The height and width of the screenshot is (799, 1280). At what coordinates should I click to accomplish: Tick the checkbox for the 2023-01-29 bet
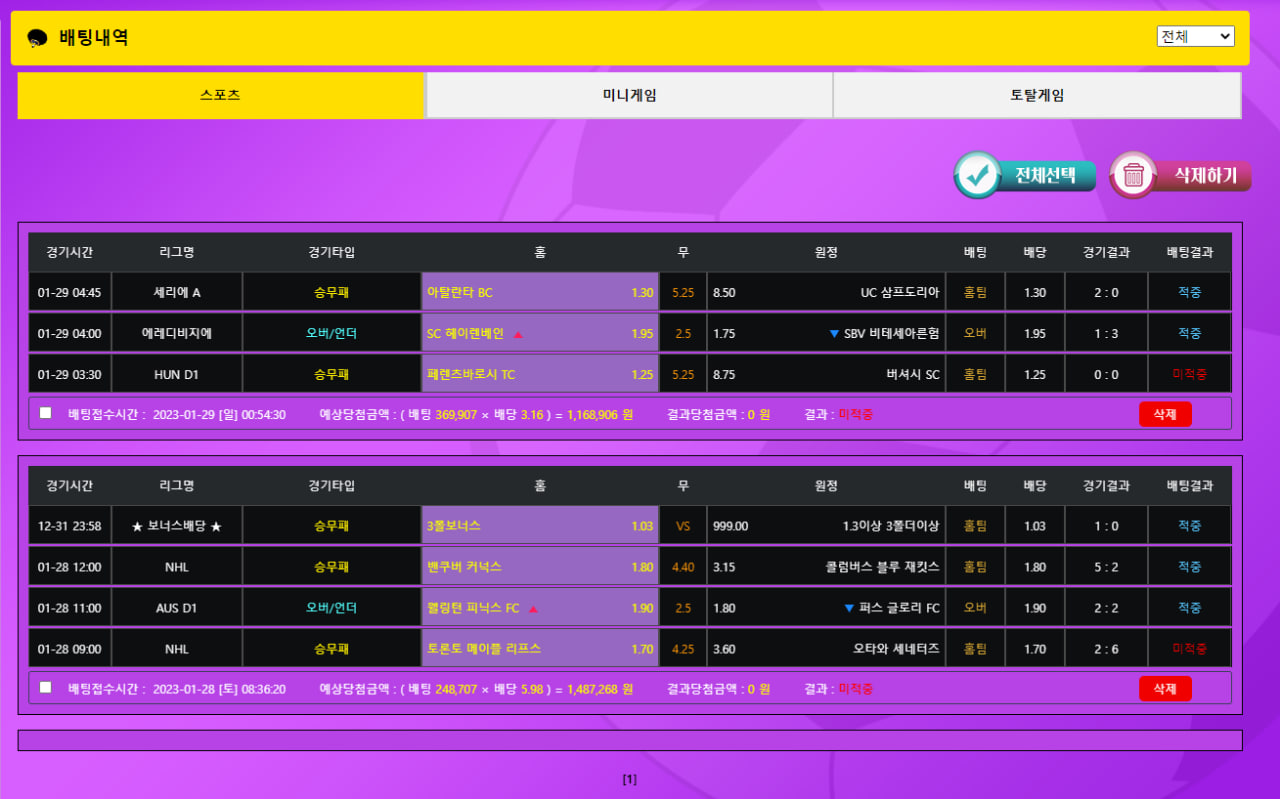(45, 413)
